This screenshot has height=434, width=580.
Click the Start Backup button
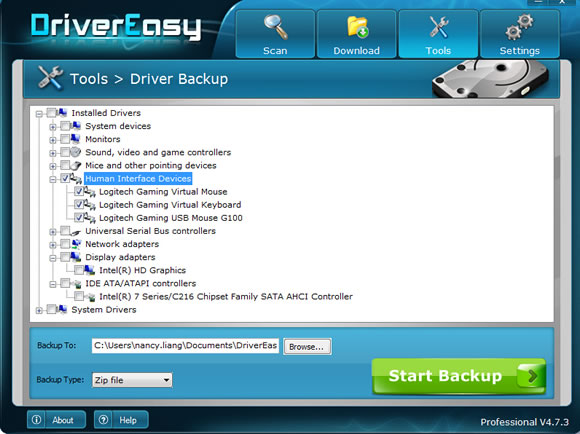[x=459, y=376]
